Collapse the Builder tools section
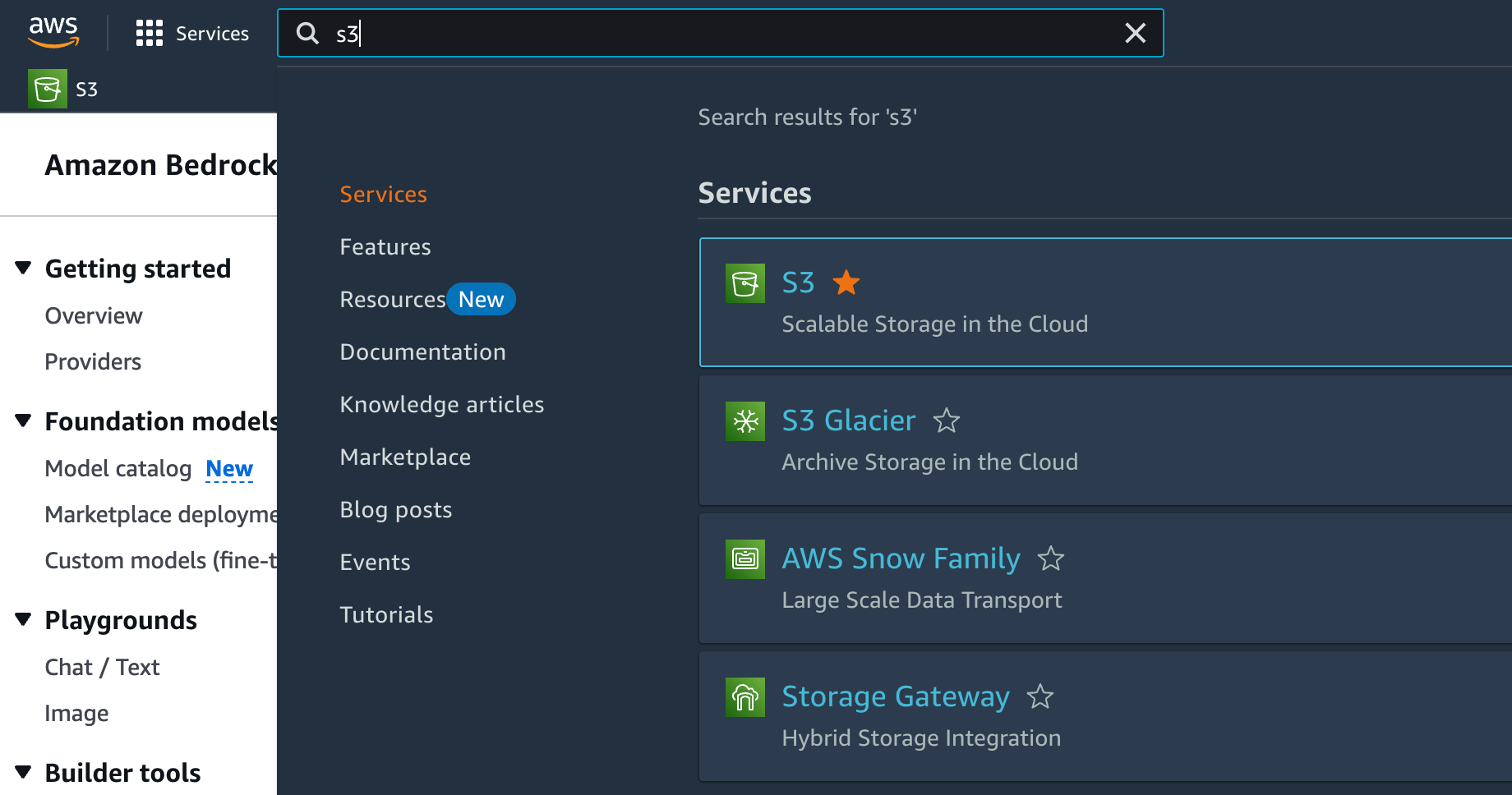 pyautogui.click(x=23, y=772)
